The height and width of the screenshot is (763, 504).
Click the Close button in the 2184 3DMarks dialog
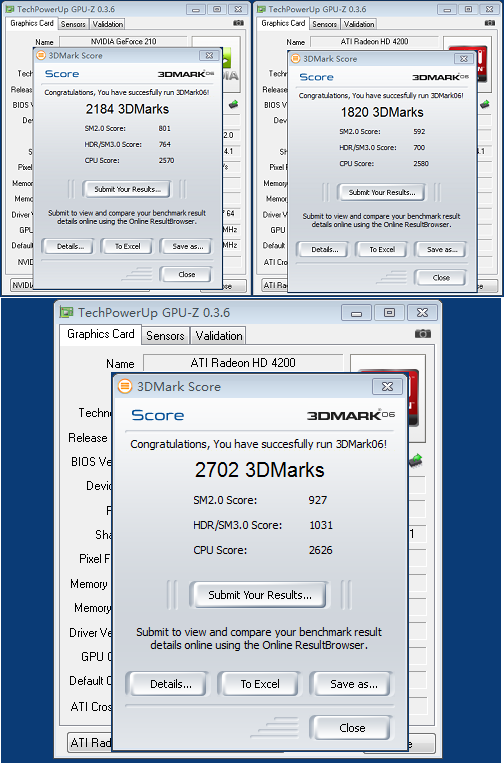tap(186, 274)
